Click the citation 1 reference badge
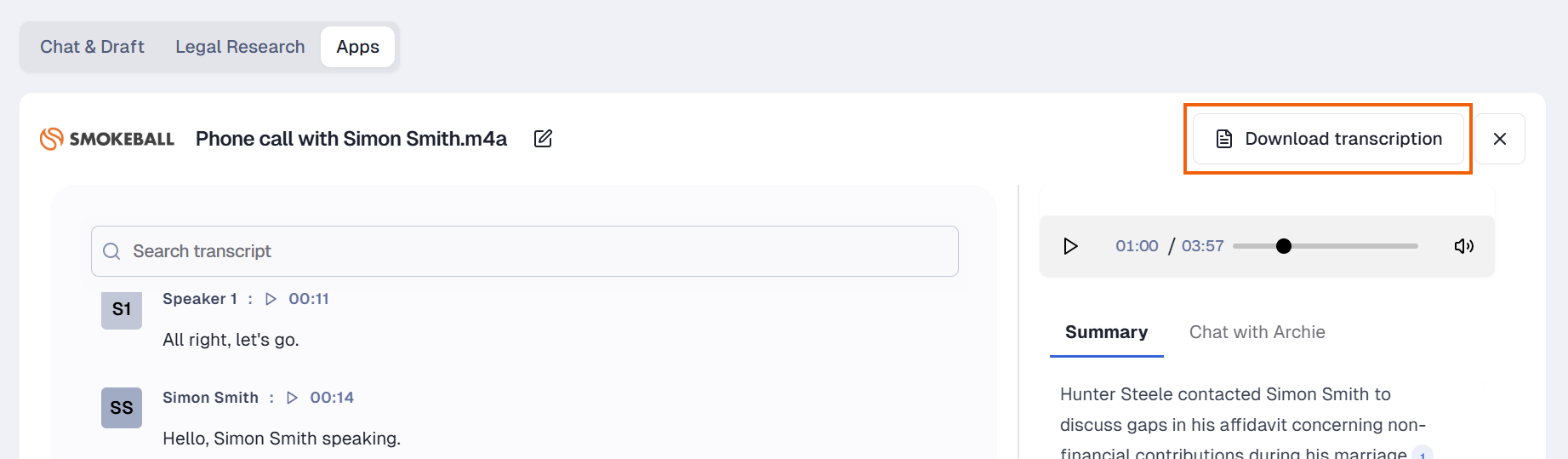The image size is (1568, 459). coord(1423,454)
